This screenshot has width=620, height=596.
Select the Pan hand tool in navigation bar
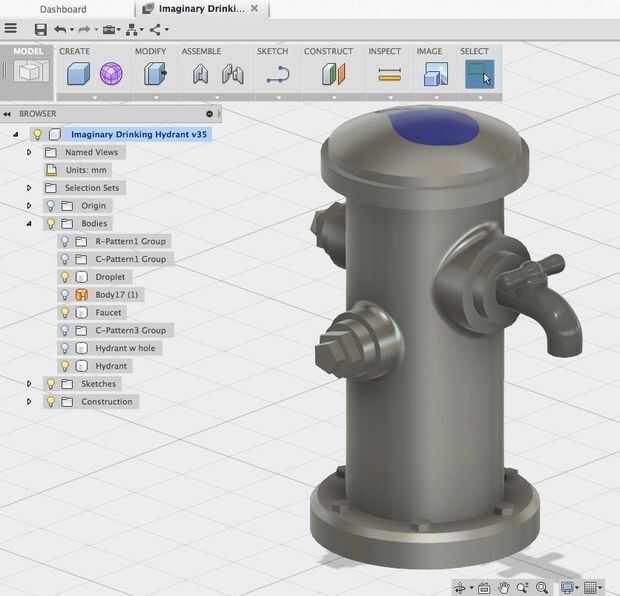click(x=505, y=587)
